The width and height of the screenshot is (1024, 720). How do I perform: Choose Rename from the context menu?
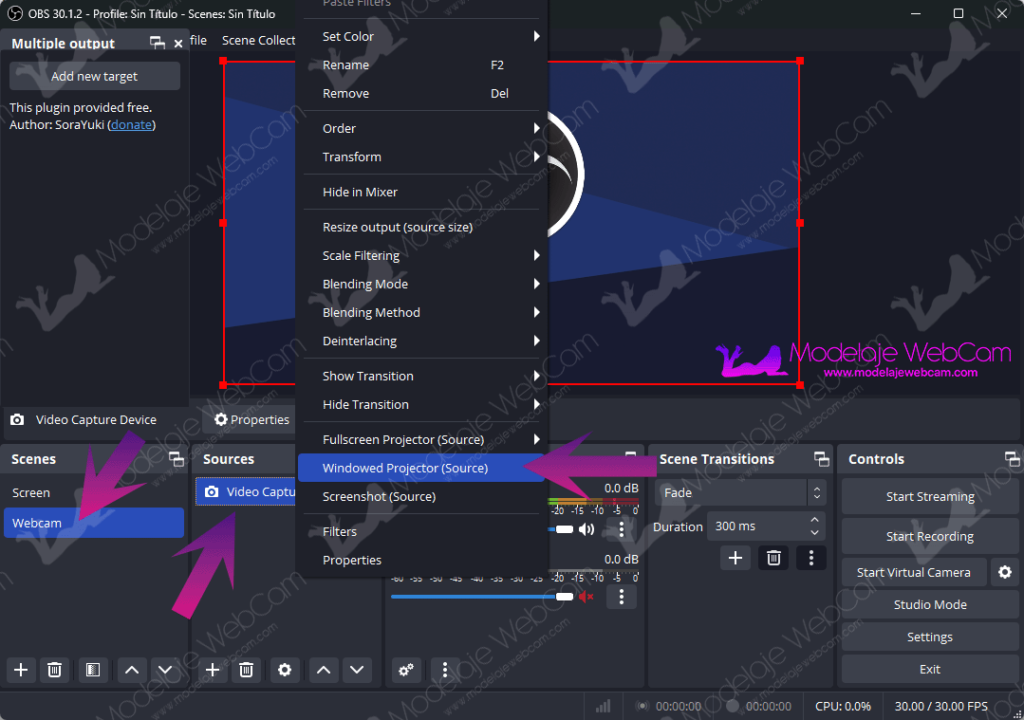[422, 65]
